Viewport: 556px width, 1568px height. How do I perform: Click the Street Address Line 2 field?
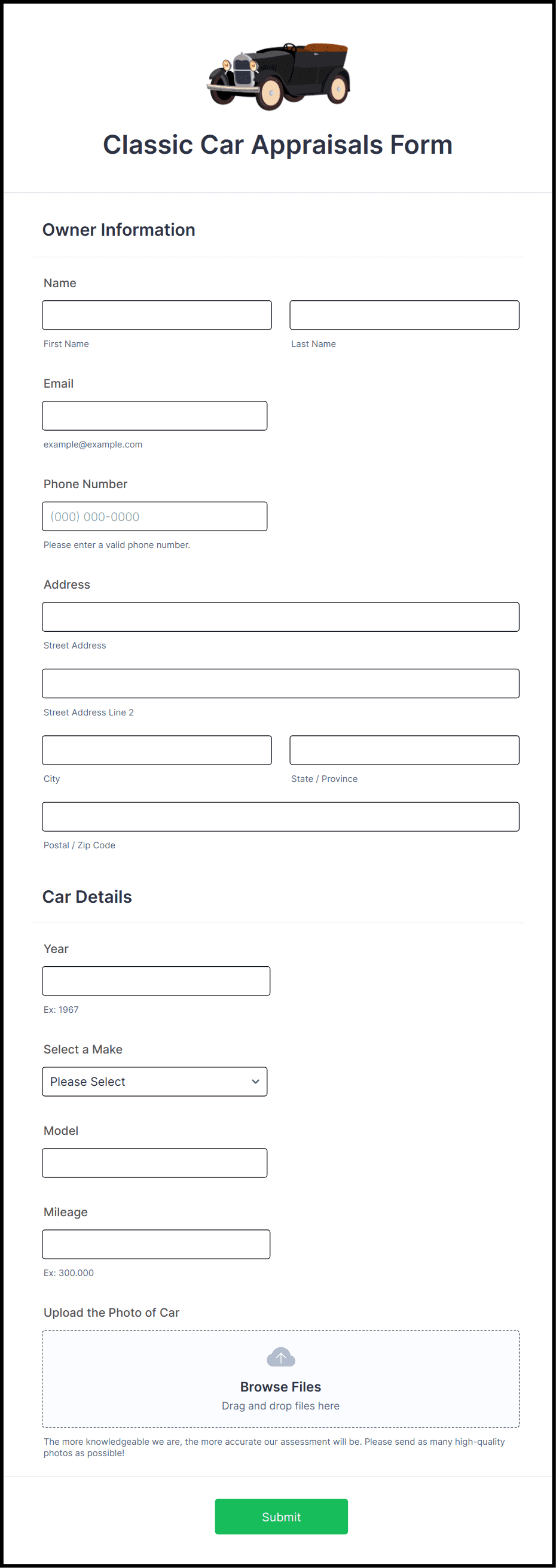coord(280,683)
